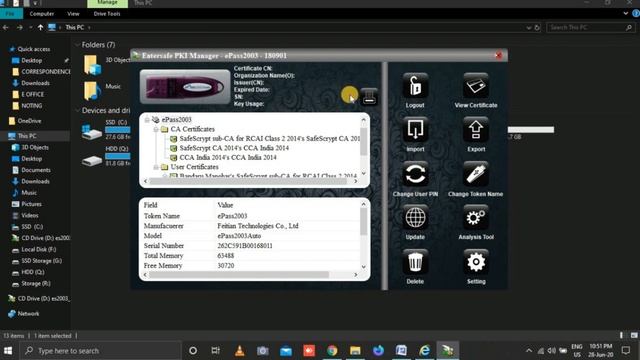The height and width of the screenshot is (360, 640).
Task: Select OneDrive in Explorer sidebar
Action: (29, 121)
